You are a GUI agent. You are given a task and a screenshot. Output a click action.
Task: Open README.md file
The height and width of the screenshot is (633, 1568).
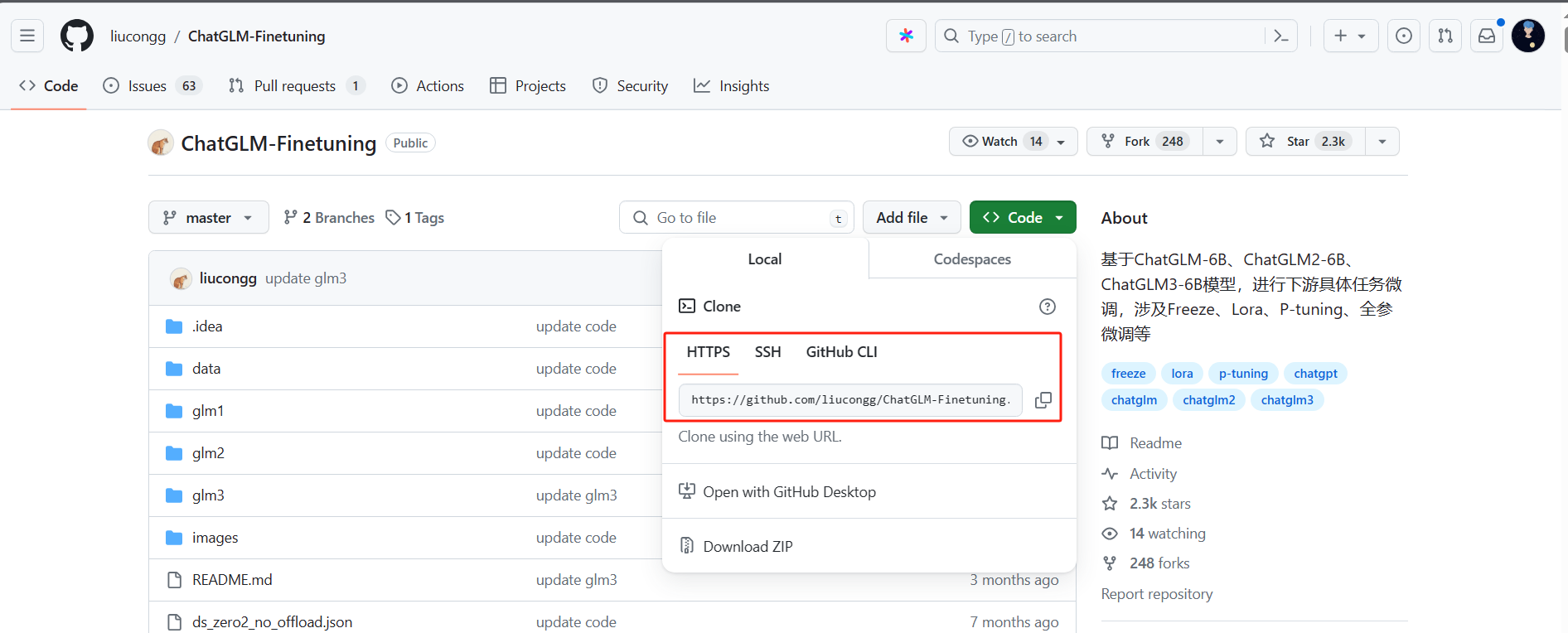point(232,580)
